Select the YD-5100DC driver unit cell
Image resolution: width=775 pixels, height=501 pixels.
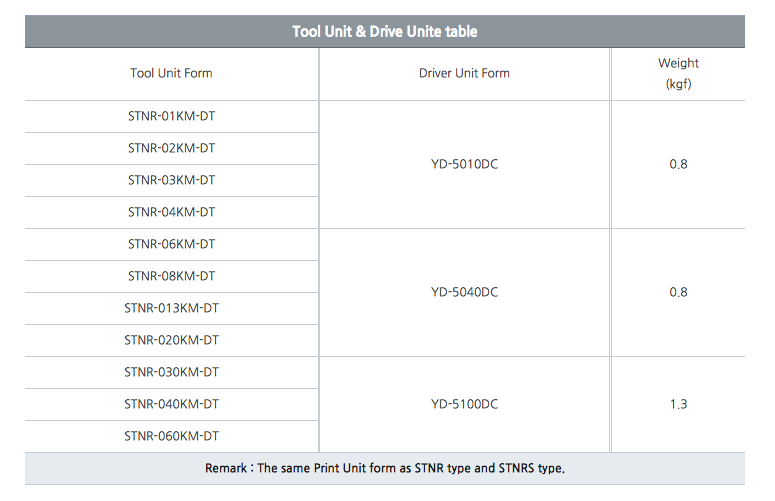pyautogui.click(x=464, y=404)
